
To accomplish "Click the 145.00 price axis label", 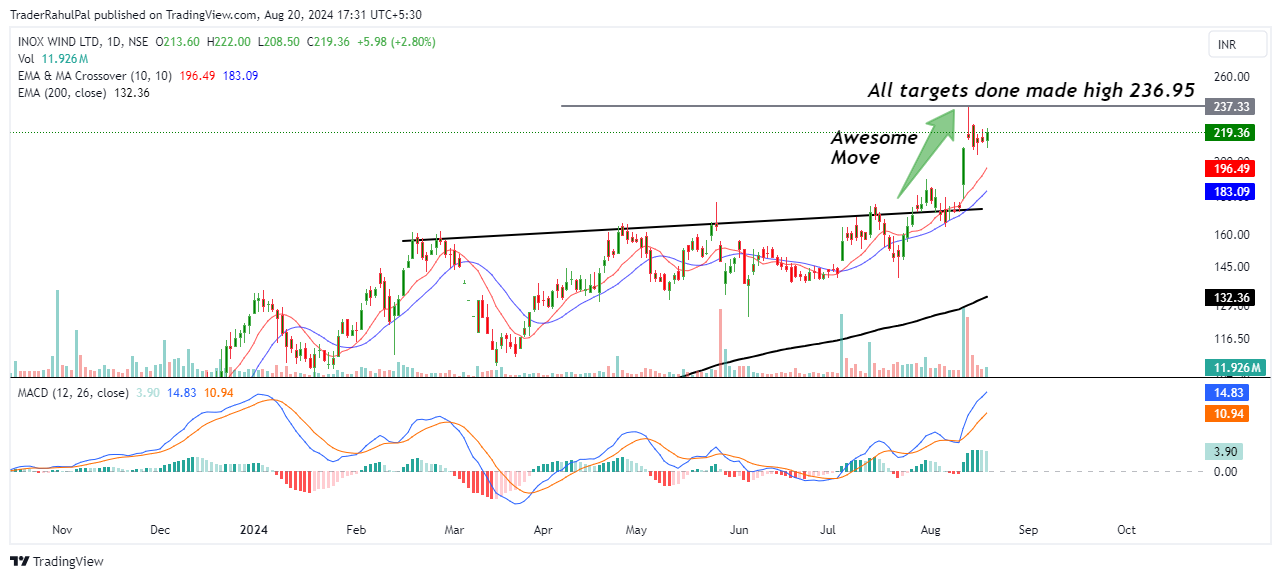I will (1231, 267).
